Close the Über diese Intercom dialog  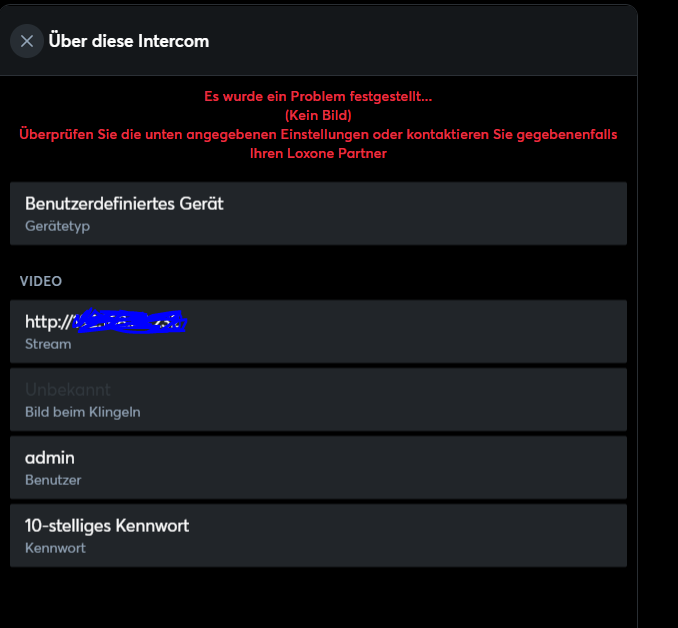[27, 41]
